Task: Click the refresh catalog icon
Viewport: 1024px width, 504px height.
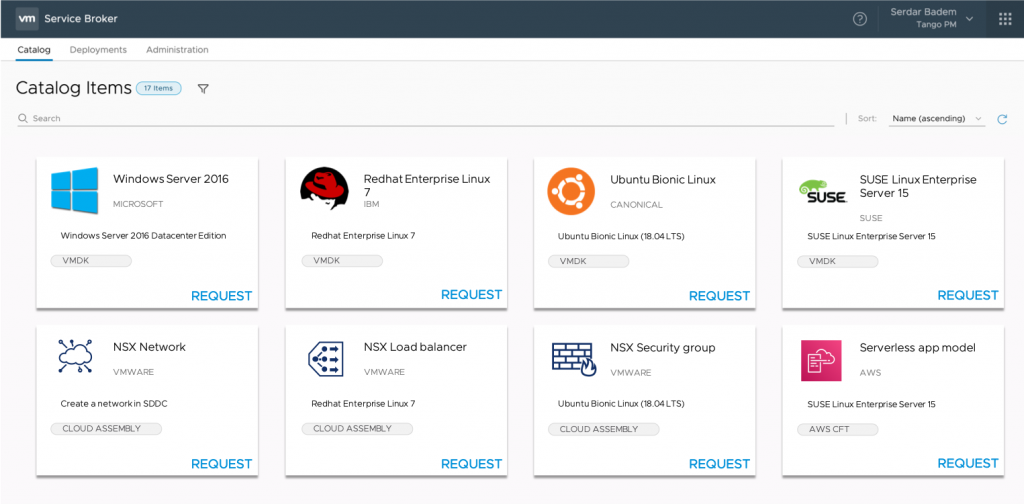Action: (1002, 119)
